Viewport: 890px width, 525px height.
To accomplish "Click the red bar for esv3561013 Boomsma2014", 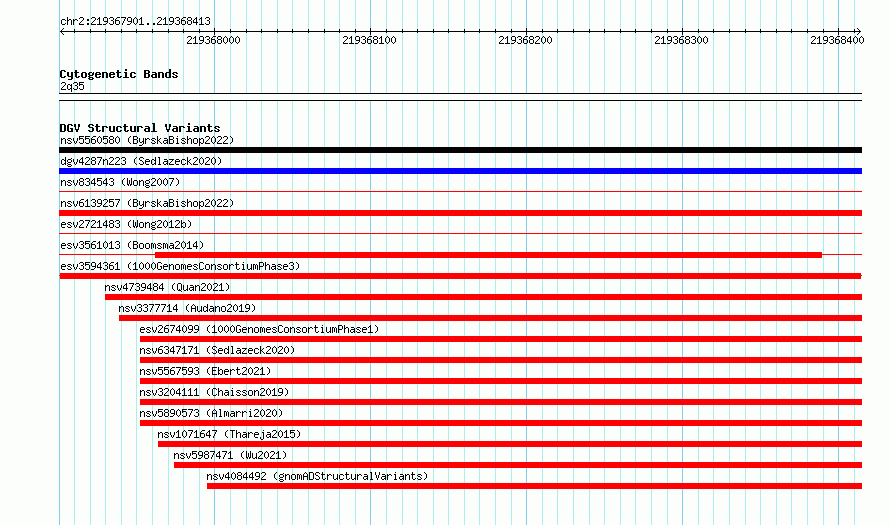I will 488,255.
